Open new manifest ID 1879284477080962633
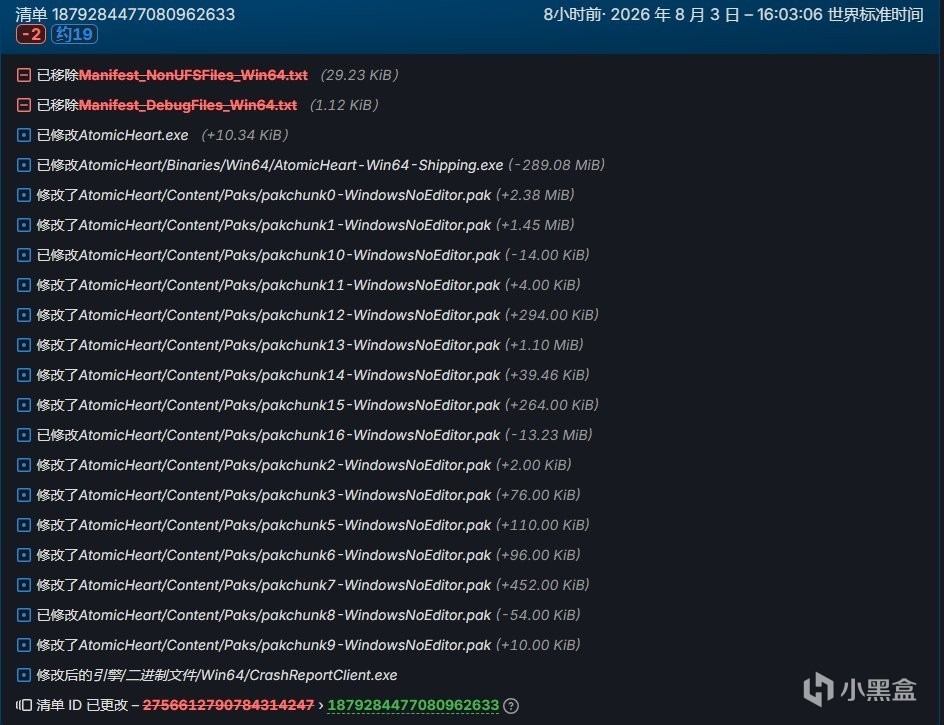The image size is (944, 725). click(x=413, y=705)
